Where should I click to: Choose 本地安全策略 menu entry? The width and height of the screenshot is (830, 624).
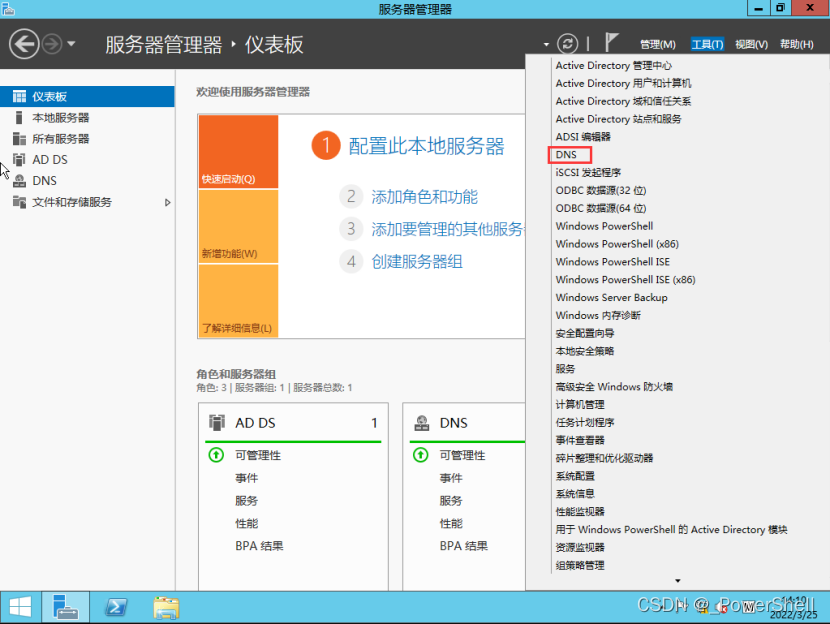(x=585, y=351)
